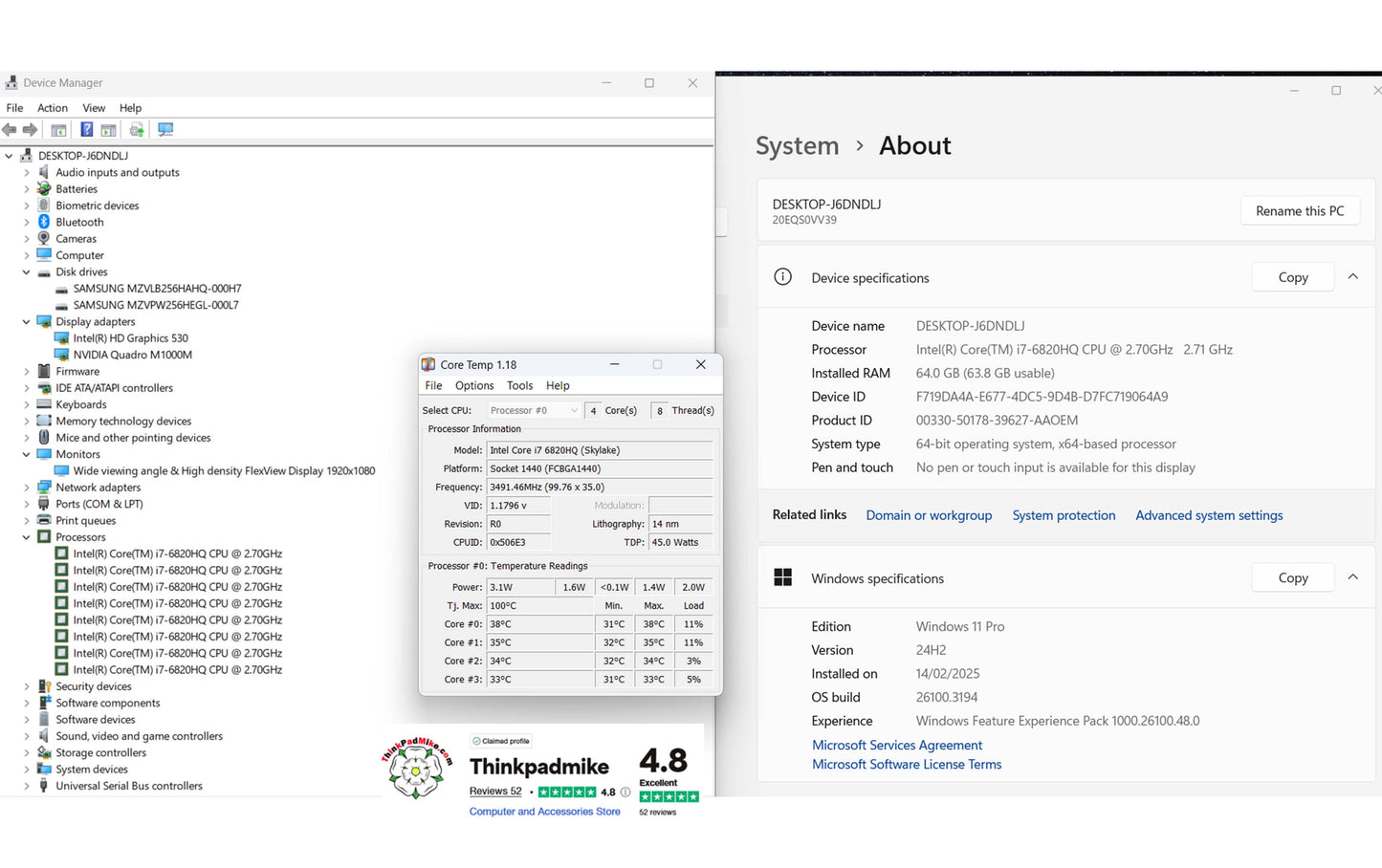Click the Print queues printer icon

44,520
